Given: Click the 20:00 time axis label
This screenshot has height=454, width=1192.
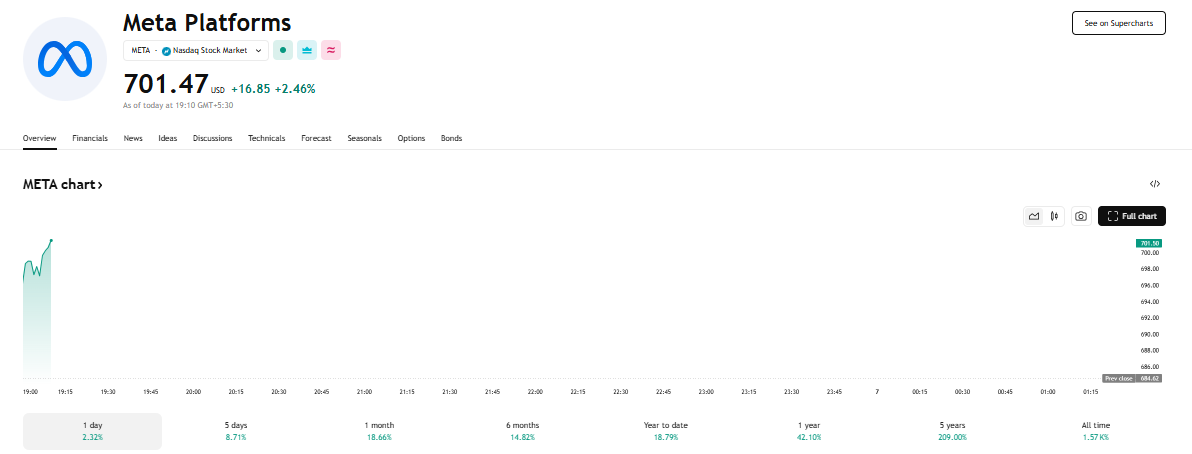Looking at the screenshot, I should point(193,392).
